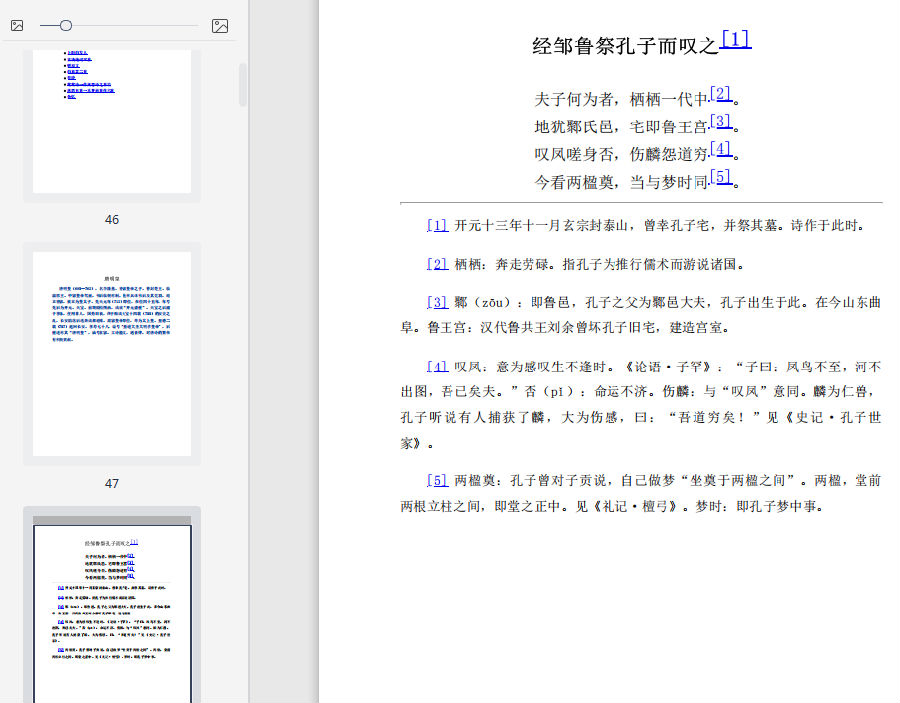Click the large thumbnail size icon
Viewport: 900px width, 703px height.
click(x=220, y=26)
